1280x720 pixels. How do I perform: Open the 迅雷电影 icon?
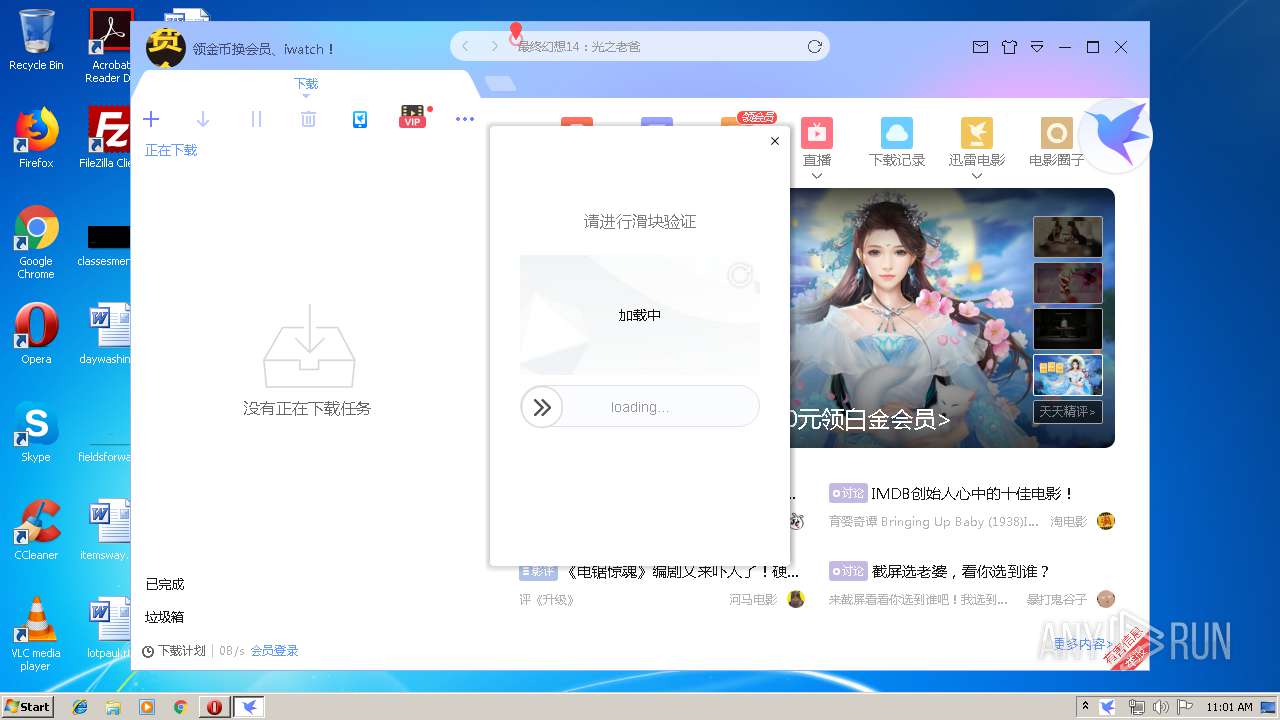pyautogui.click(x=977, y=133)
